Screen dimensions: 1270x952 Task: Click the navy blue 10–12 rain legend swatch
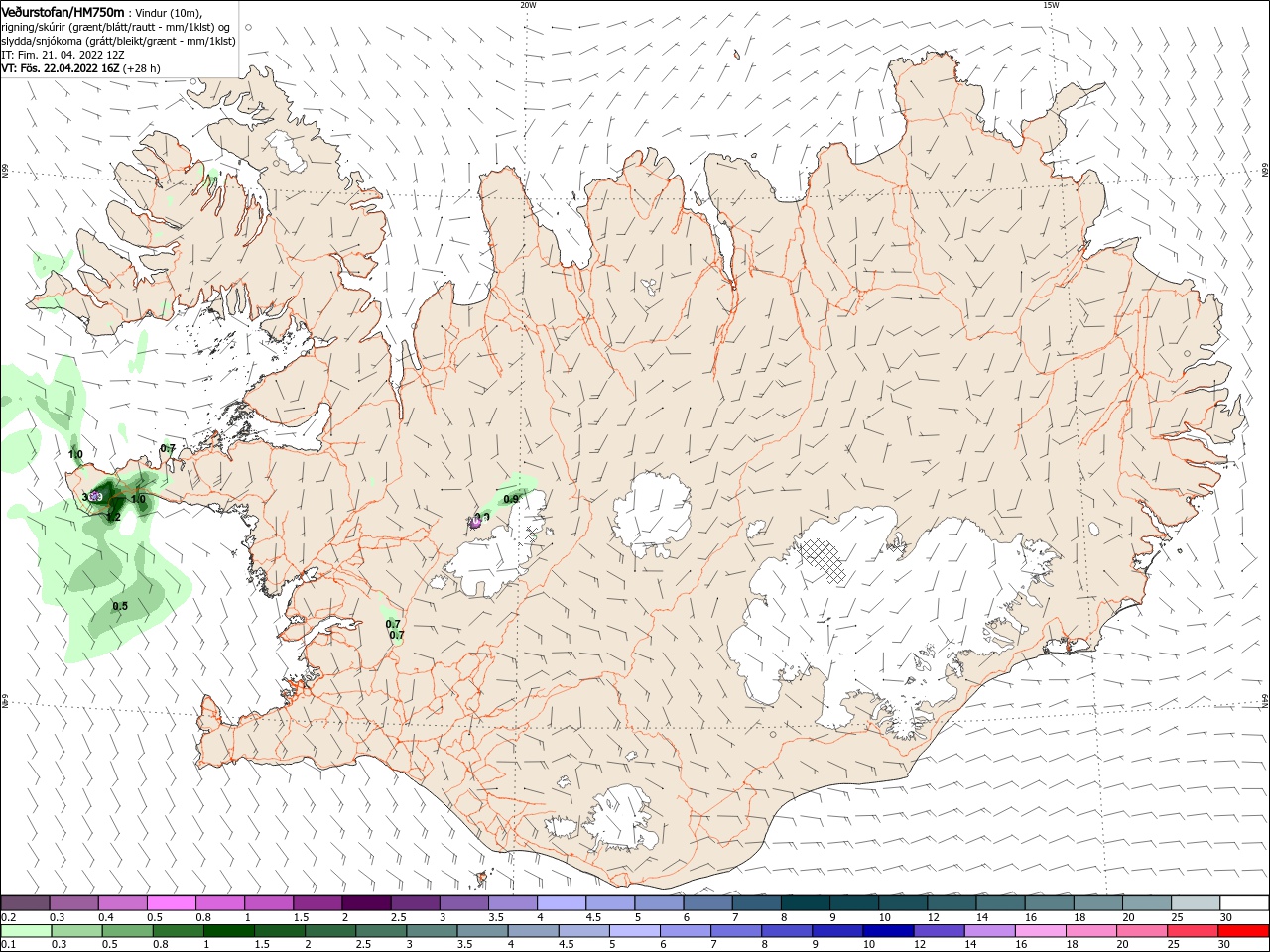pyautogui.click(x=888, y=931)
